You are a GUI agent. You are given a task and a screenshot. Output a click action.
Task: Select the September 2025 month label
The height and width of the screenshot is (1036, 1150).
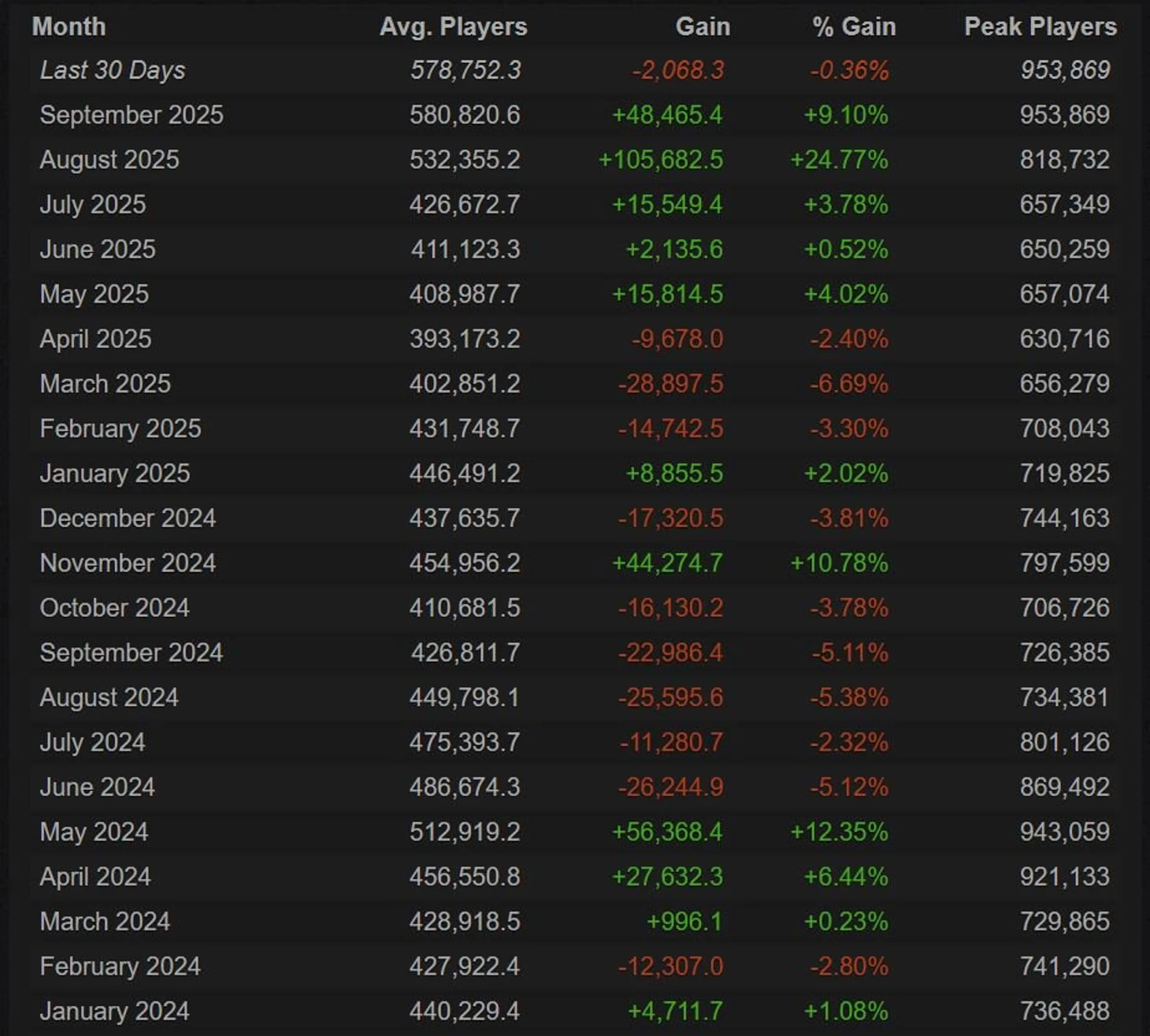click(132, 115)
